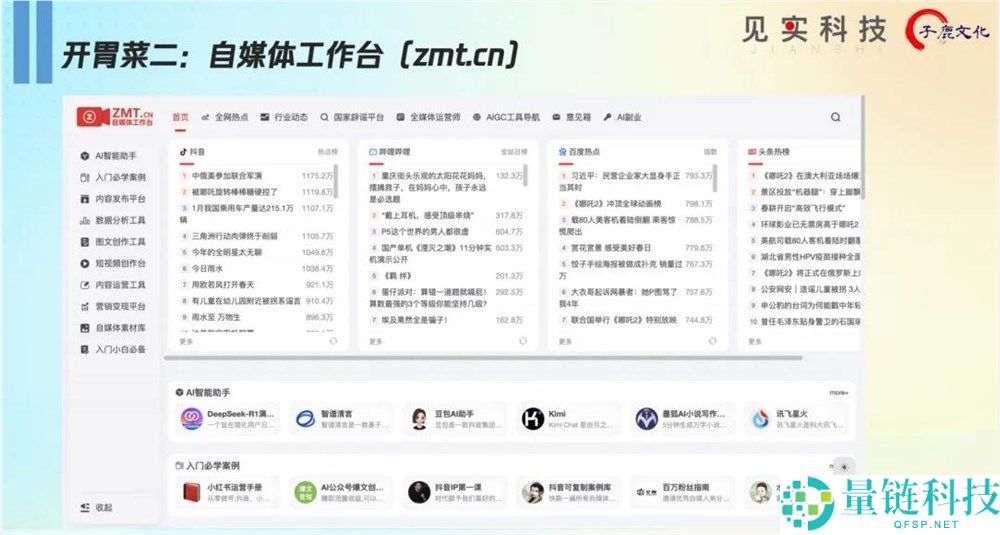Image resolution: width=1000 pixels, height=535 pixels.
Task: Refresh the 哔哩哔哩 ranking panel
Action: [522, 341]
